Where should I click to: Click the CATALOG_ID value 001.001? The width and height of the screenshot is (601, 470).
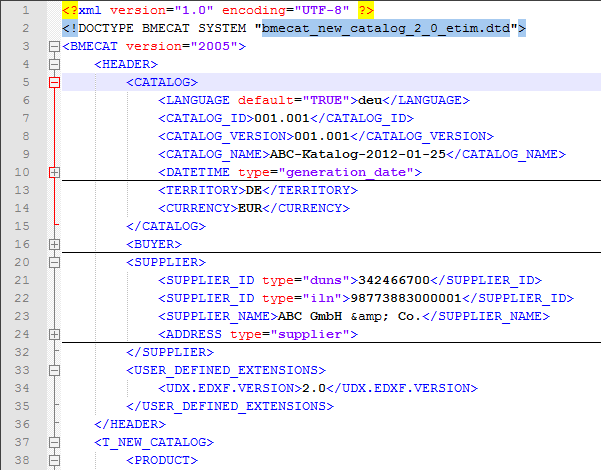pyautogui.click(x=282, y=118)
